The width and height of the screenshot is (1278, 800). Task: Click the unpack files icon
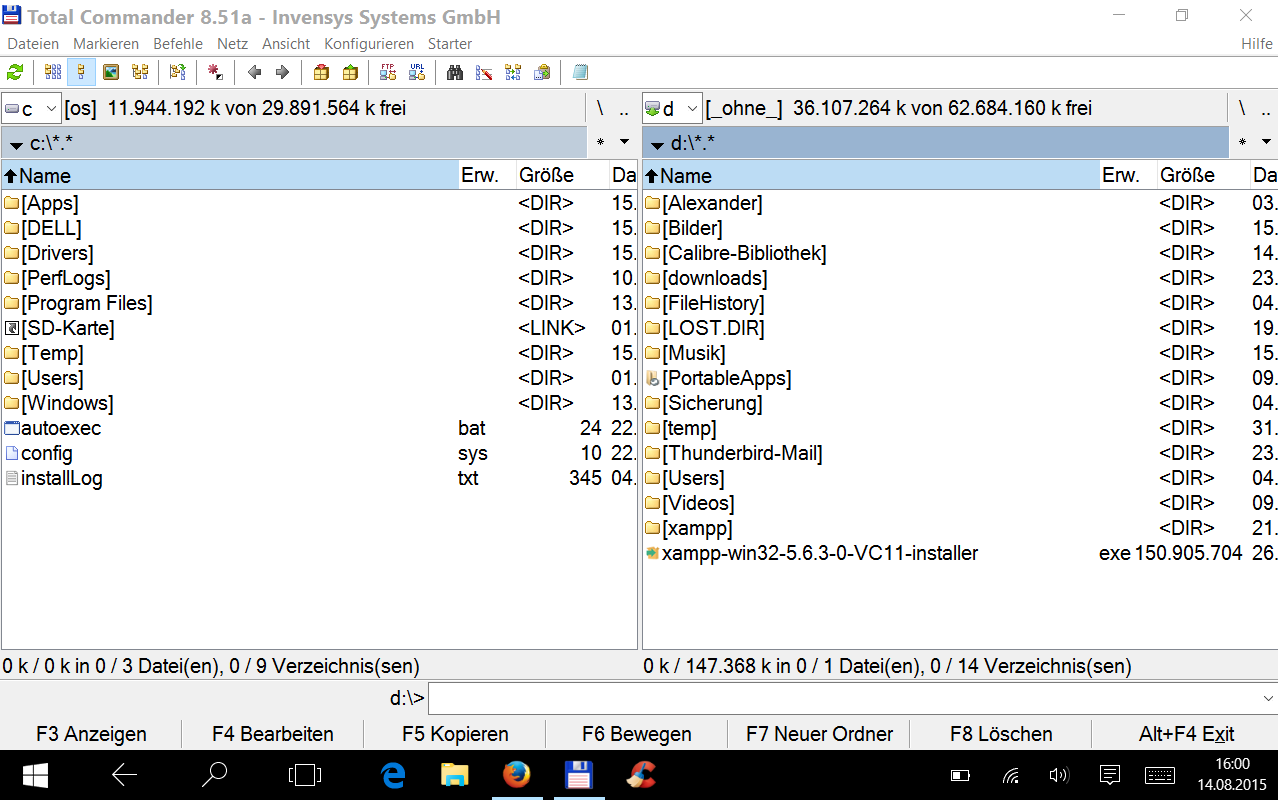(350, 72)
